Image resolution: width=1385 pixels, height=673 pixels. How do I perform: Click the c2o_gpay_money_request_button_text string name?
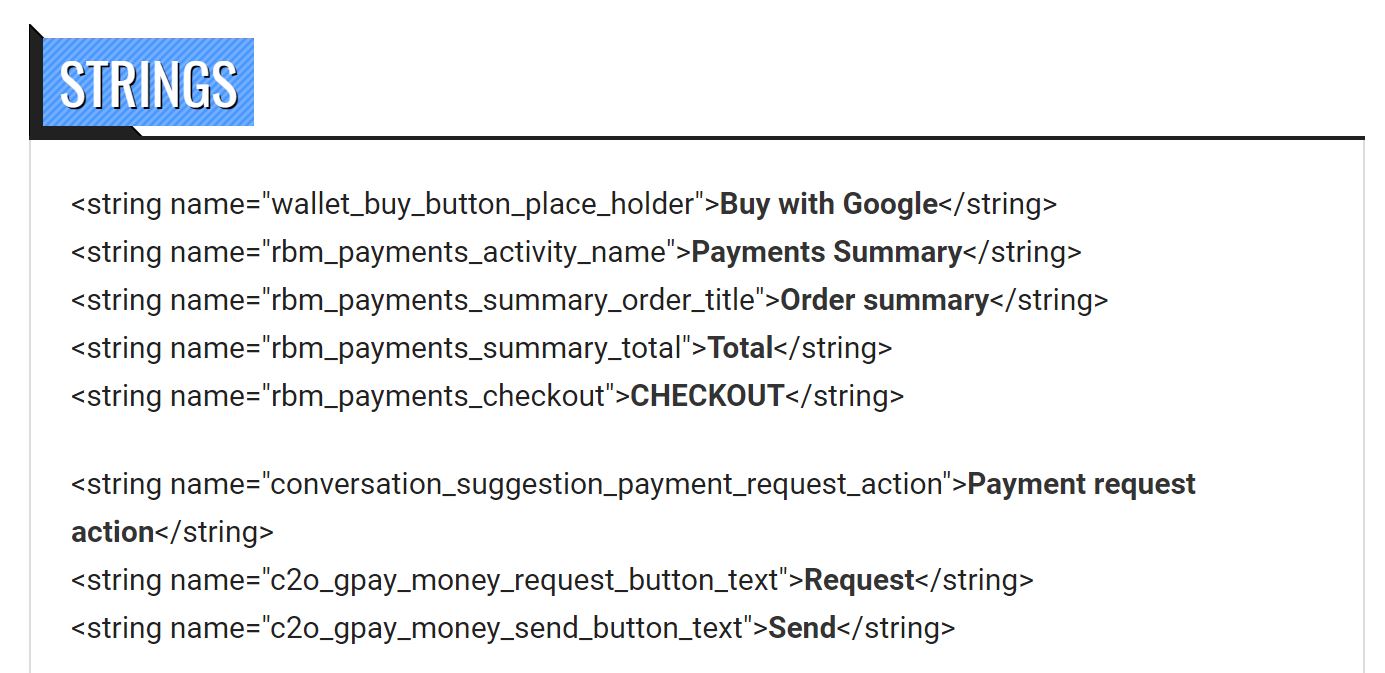[525, 580]
